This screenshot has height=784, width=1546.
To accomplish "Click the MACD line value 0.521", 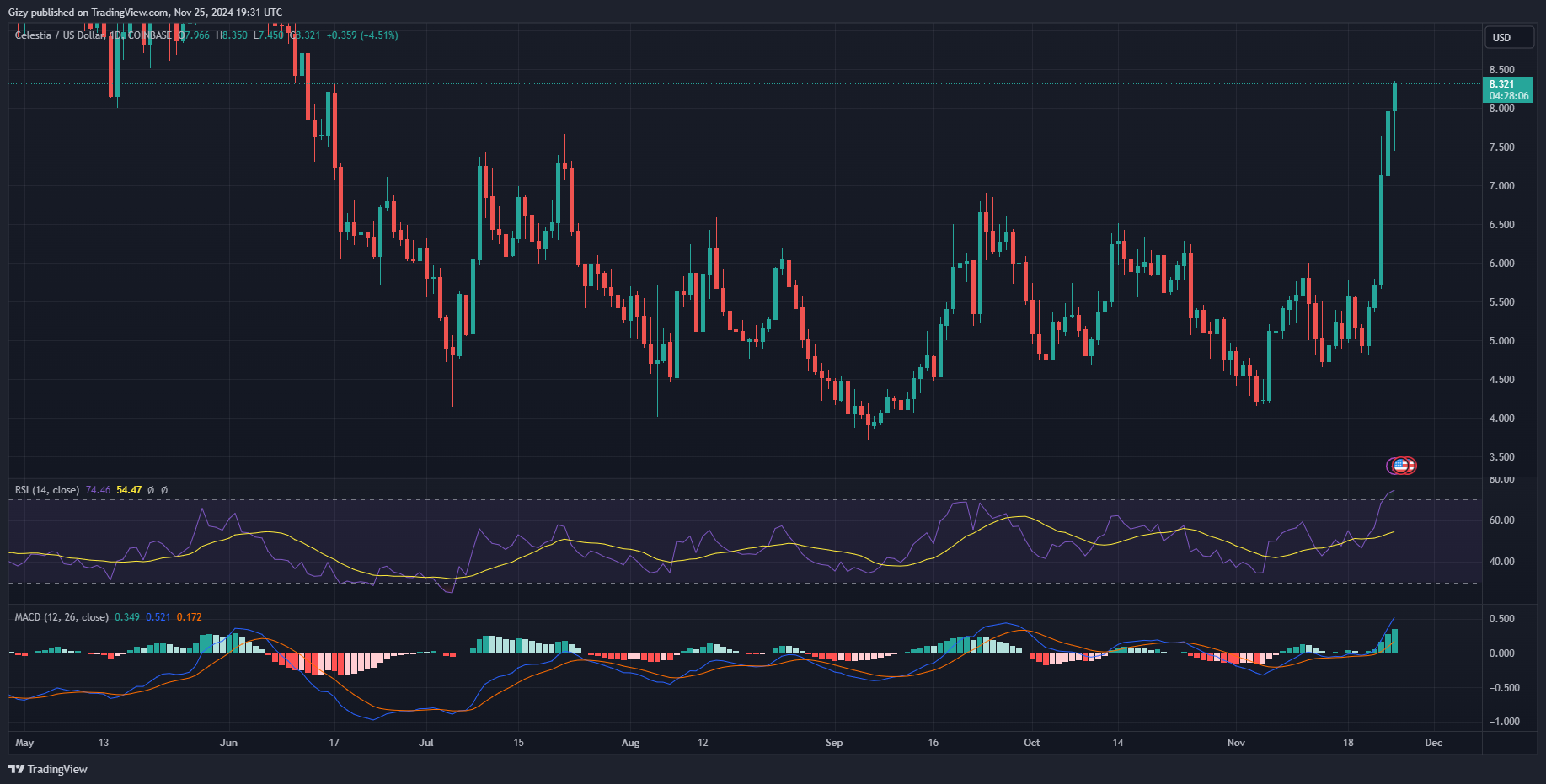I will coord(158,617).
